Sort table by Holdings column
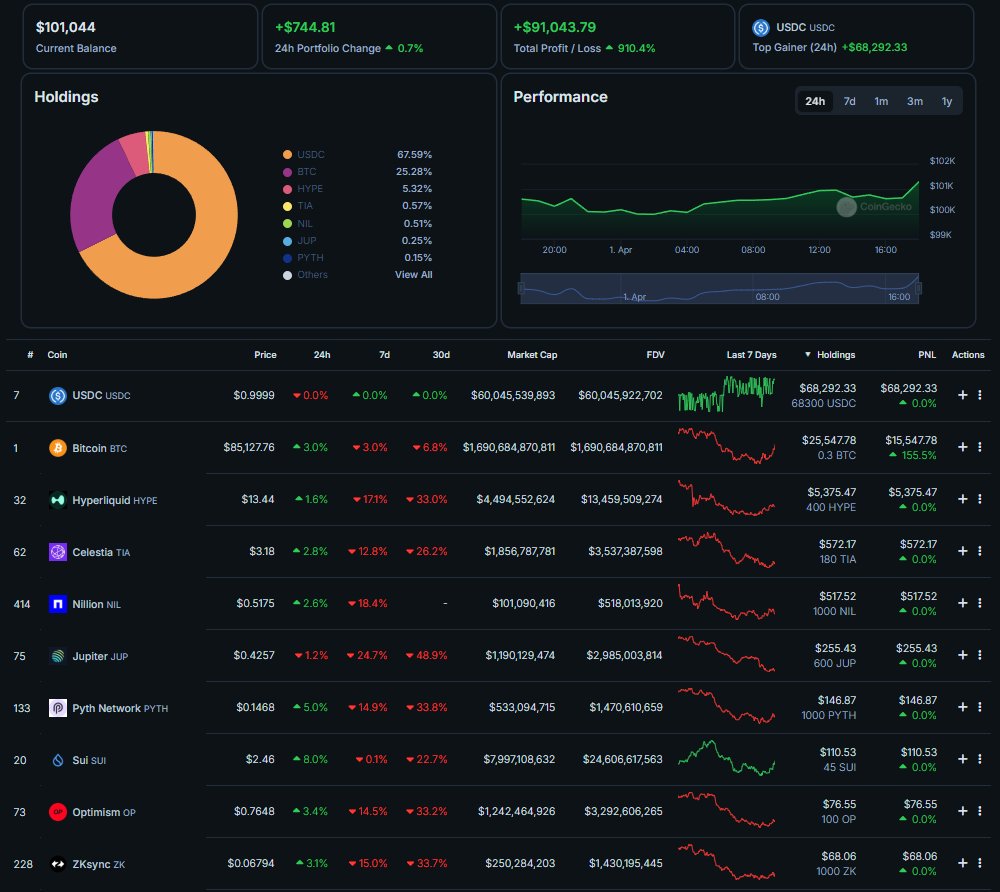 (x=830, y=355)
